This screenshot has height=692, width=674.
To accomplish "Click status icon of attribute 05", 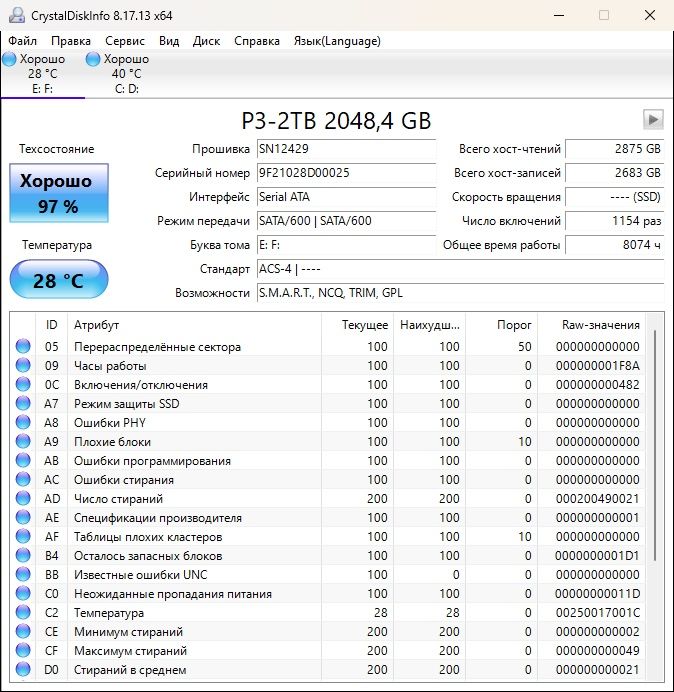I will click(23, 346).
